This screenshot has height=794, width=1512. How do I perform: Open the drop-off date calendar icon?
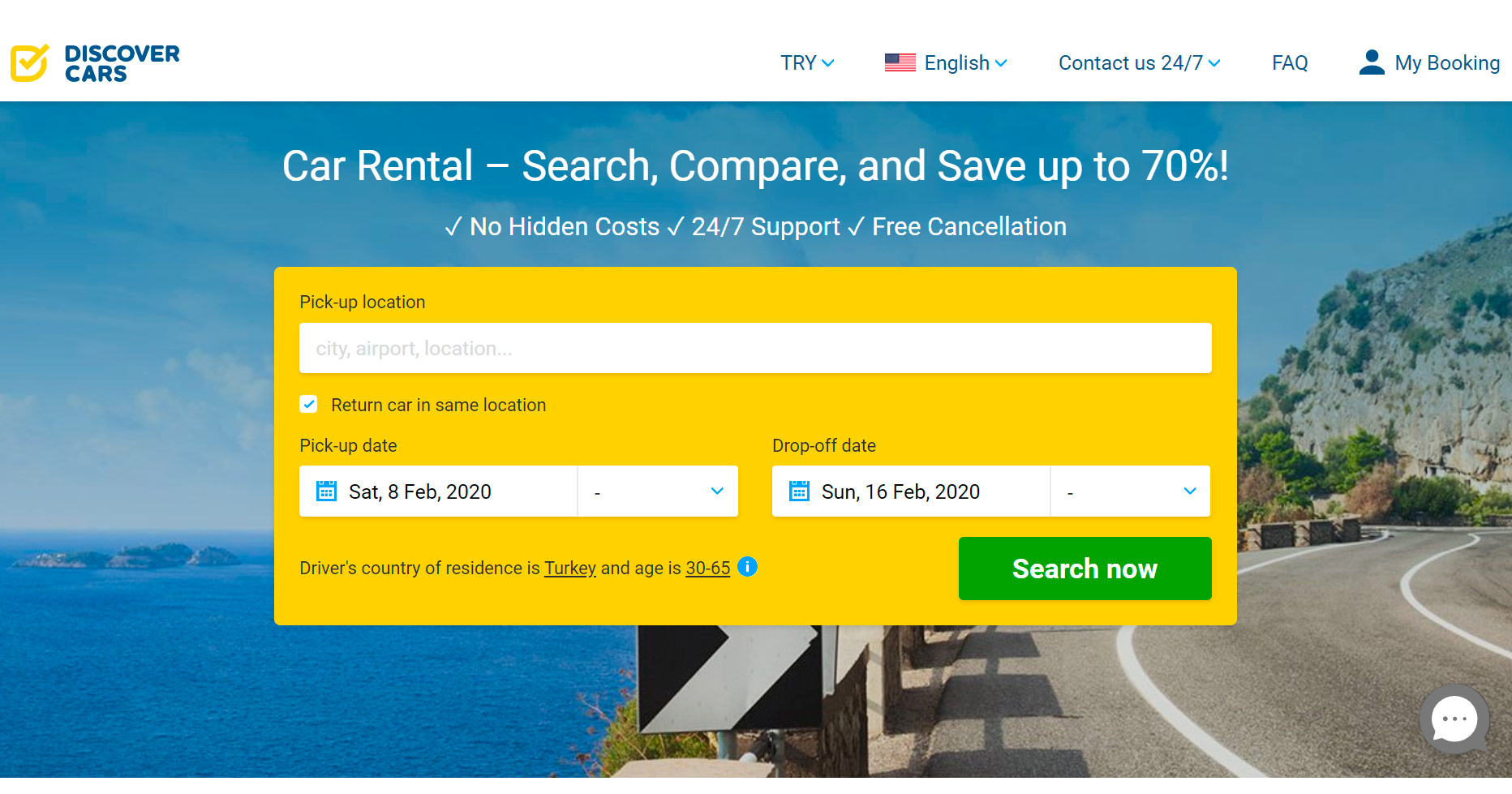coord(799,491)
